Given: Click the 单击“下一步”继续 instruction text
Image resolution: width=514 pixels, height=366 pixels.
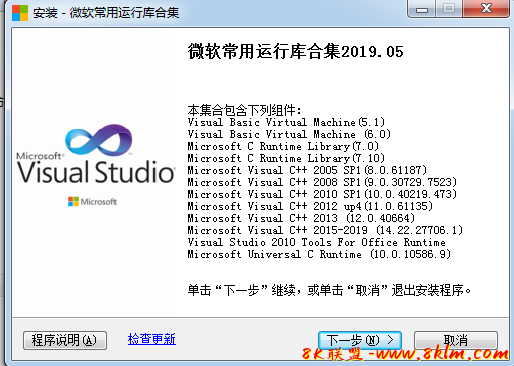Looking at the screenshot, I should pyautogui.click(x=329, y=290).
